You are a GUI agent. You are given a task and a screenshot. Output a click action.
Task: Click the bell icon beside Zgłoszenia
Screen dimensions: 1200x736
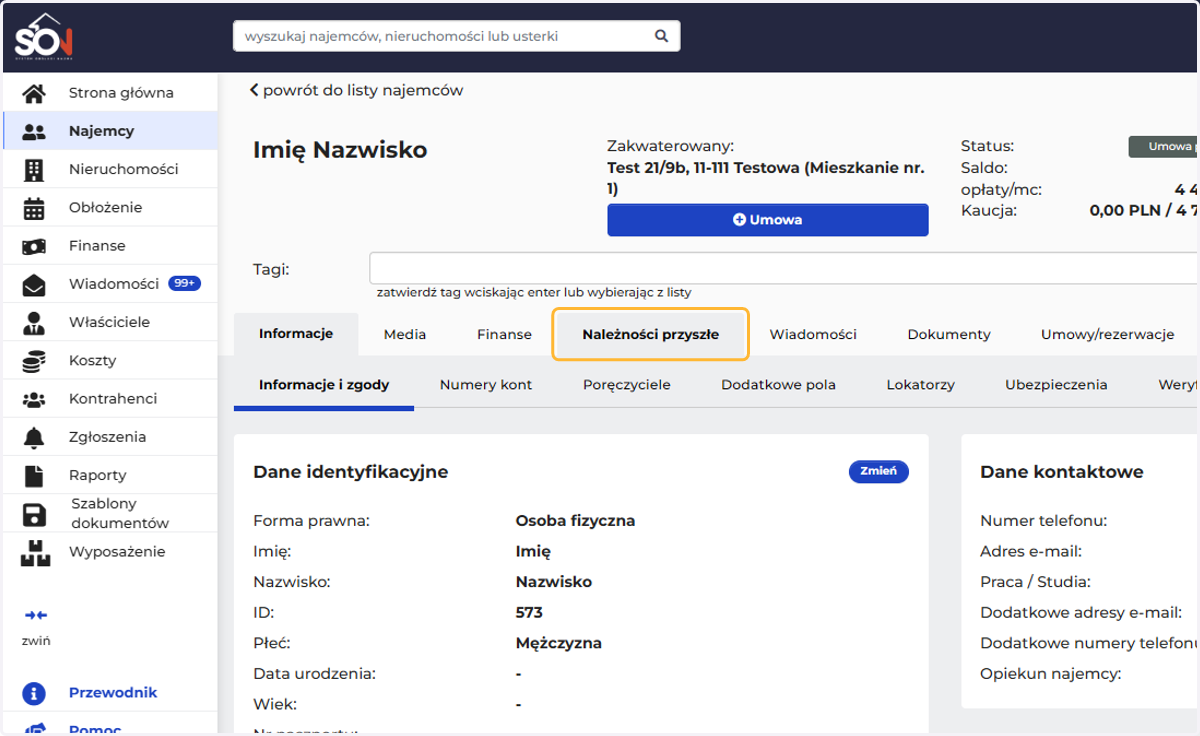(34, 437)
